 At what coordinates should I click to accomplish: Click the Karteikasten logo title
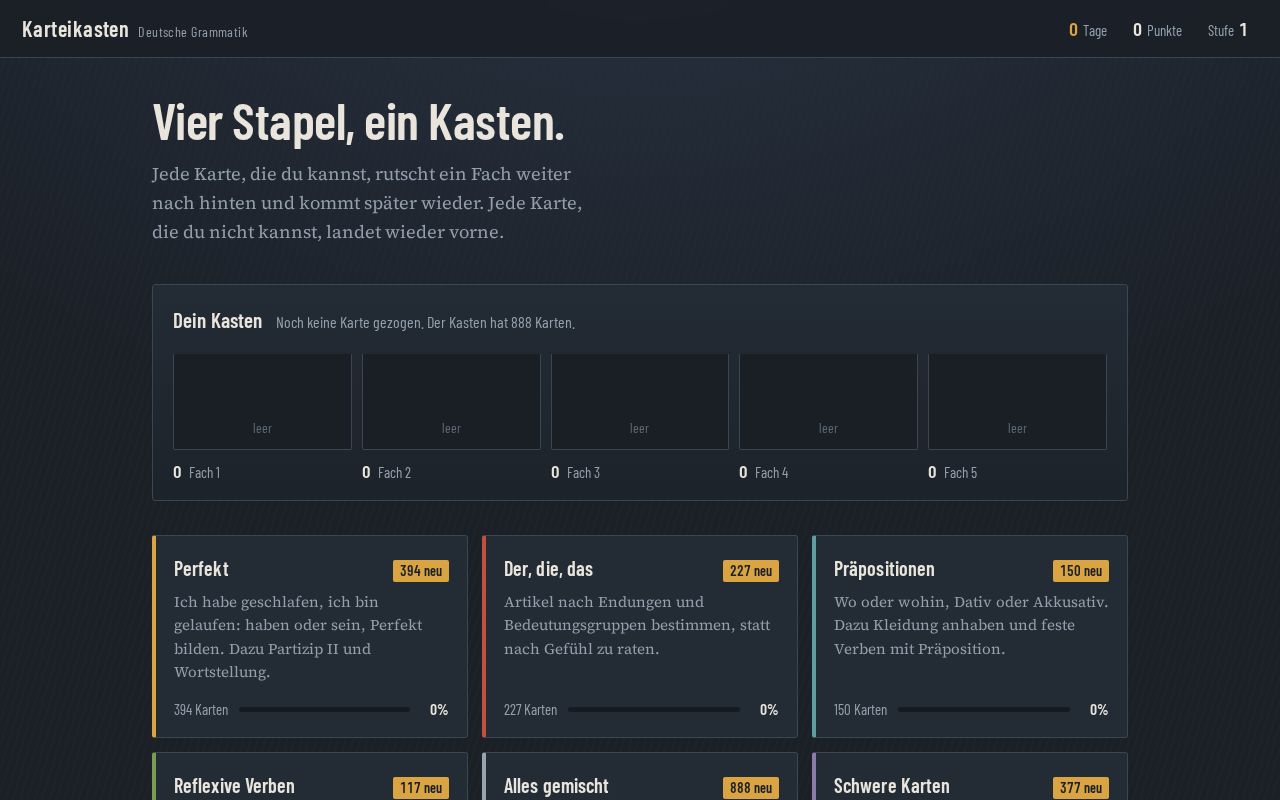click(x=75, y=29)
